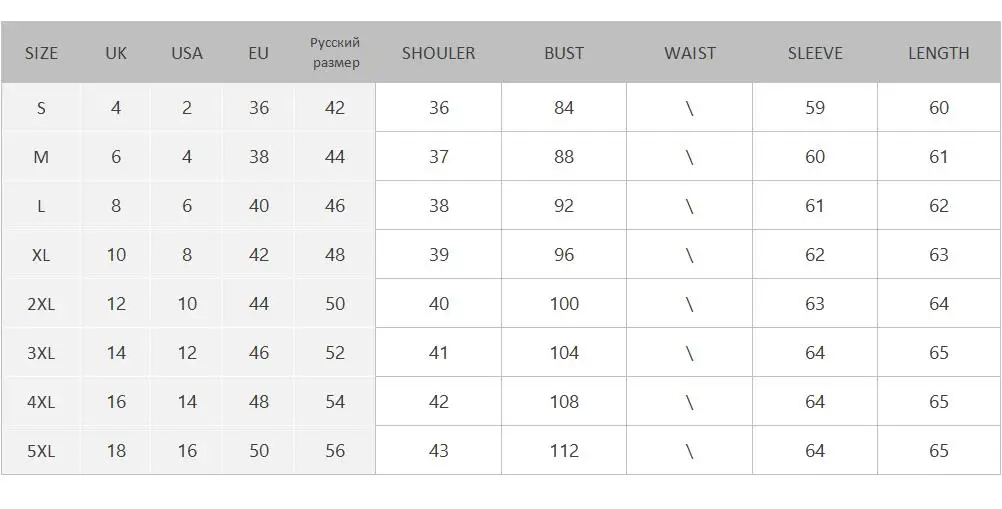Click bust value 112

click(564, 451)
